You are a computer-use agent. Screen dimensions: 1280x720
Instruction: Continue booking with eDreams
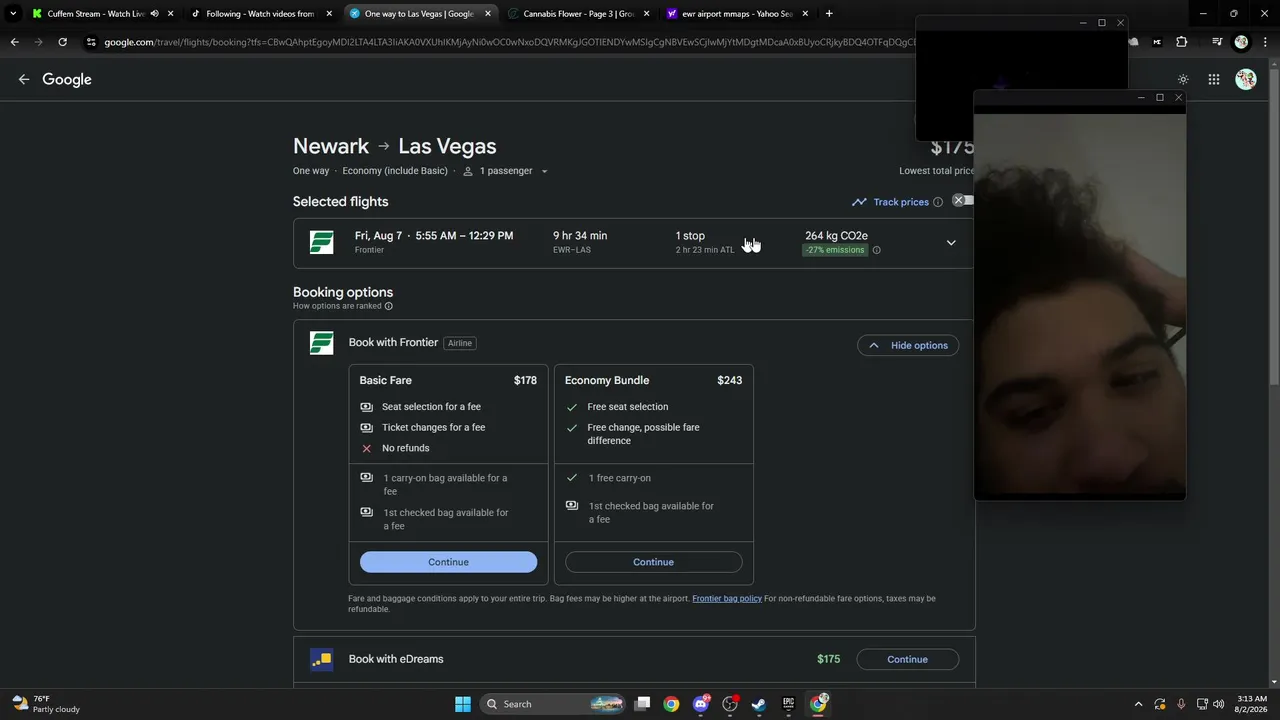point(907,659)
